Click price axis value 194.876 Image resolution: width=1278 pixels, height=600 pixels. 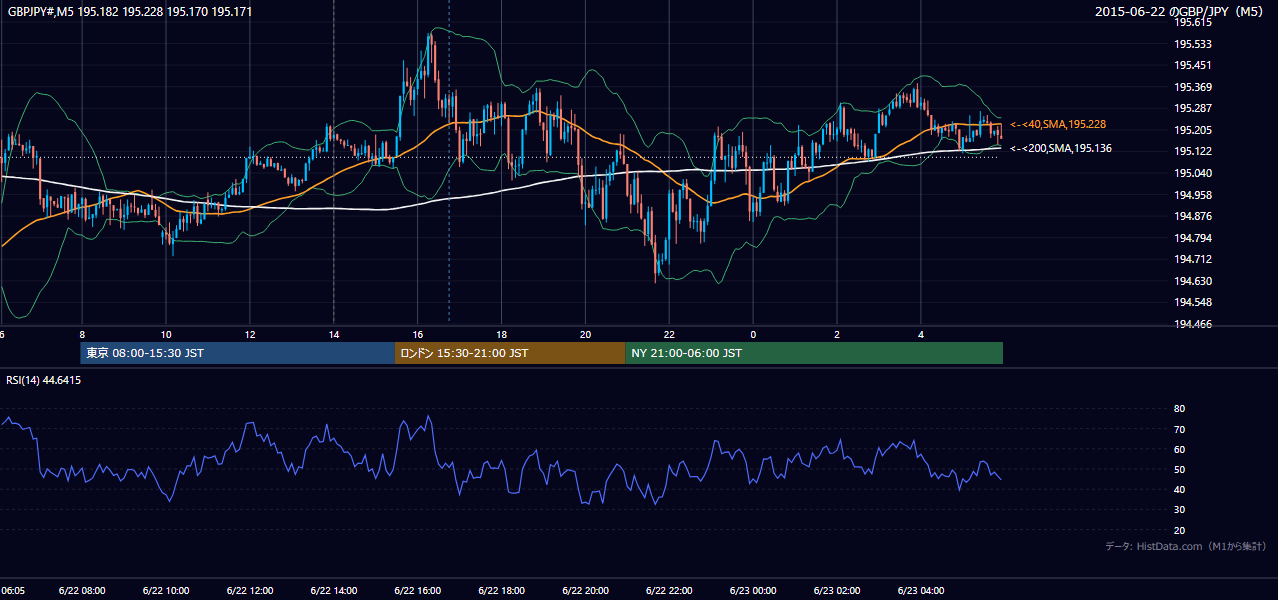(x=1192, y=216)
